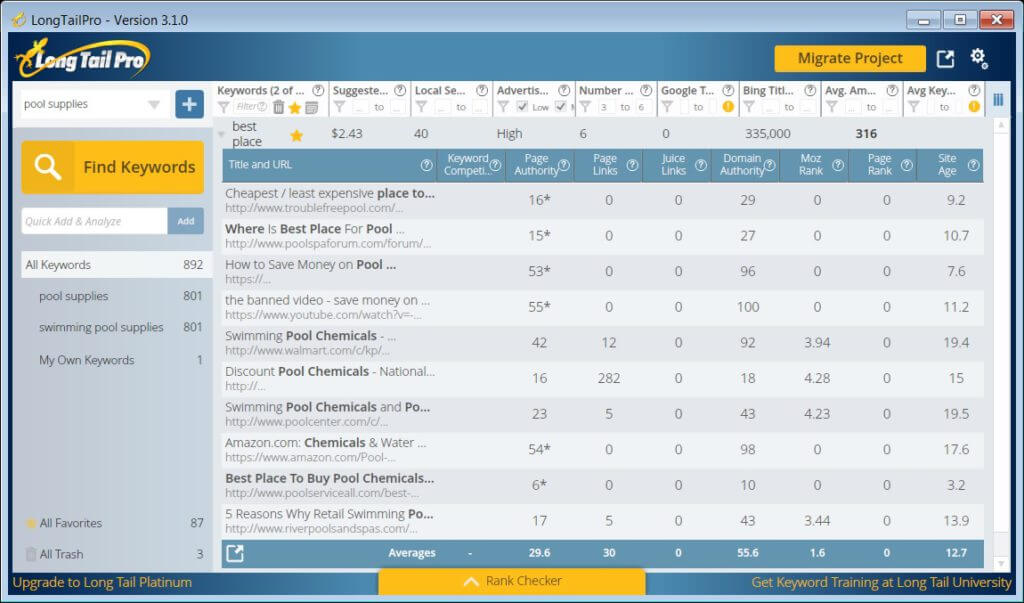
Task: Open help for the Moz Rank column
Action: (x=838, y=165)
